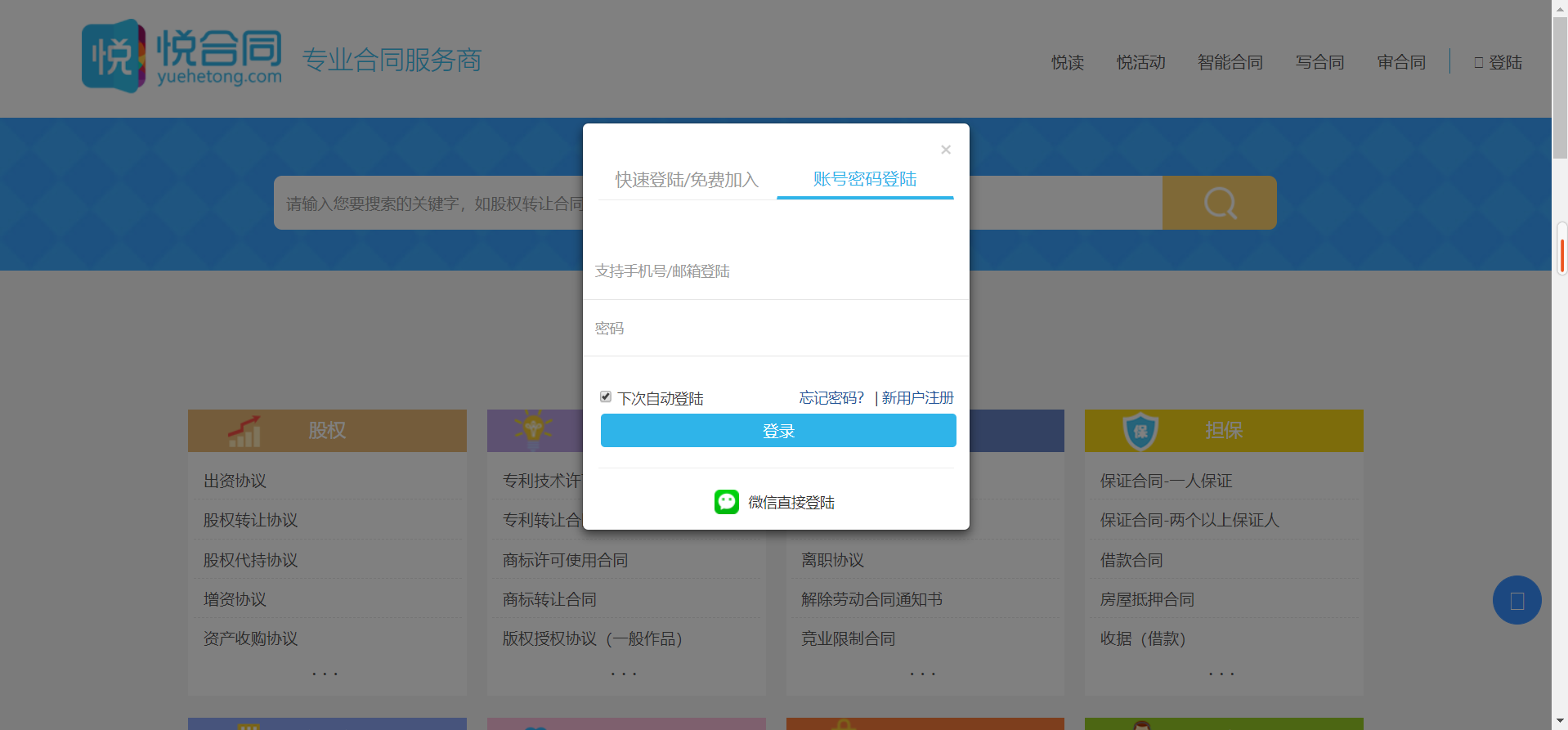Viewport: 1568px width, 730px height.
Task: Click the yellow search magnifier button
Action: click(x=1219, y=203)
